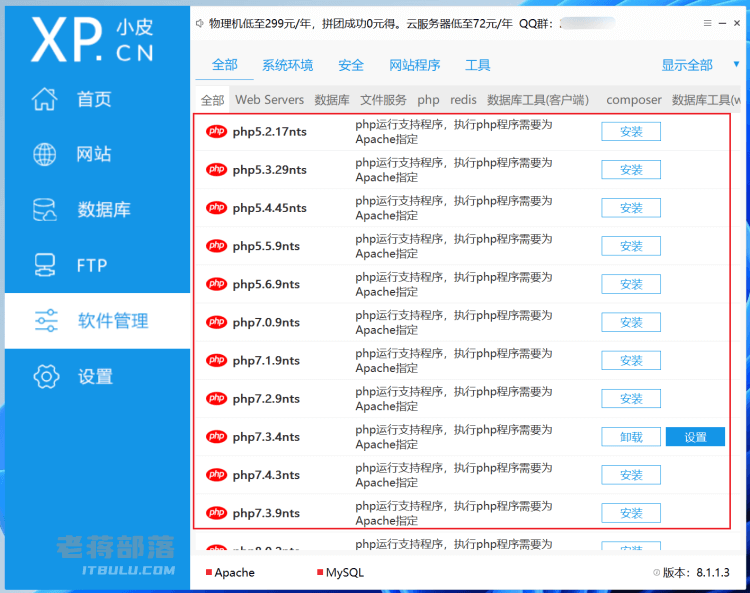Click the php icon beside php7.1.9nts
750x593 pixels.
tap(216, 361)
